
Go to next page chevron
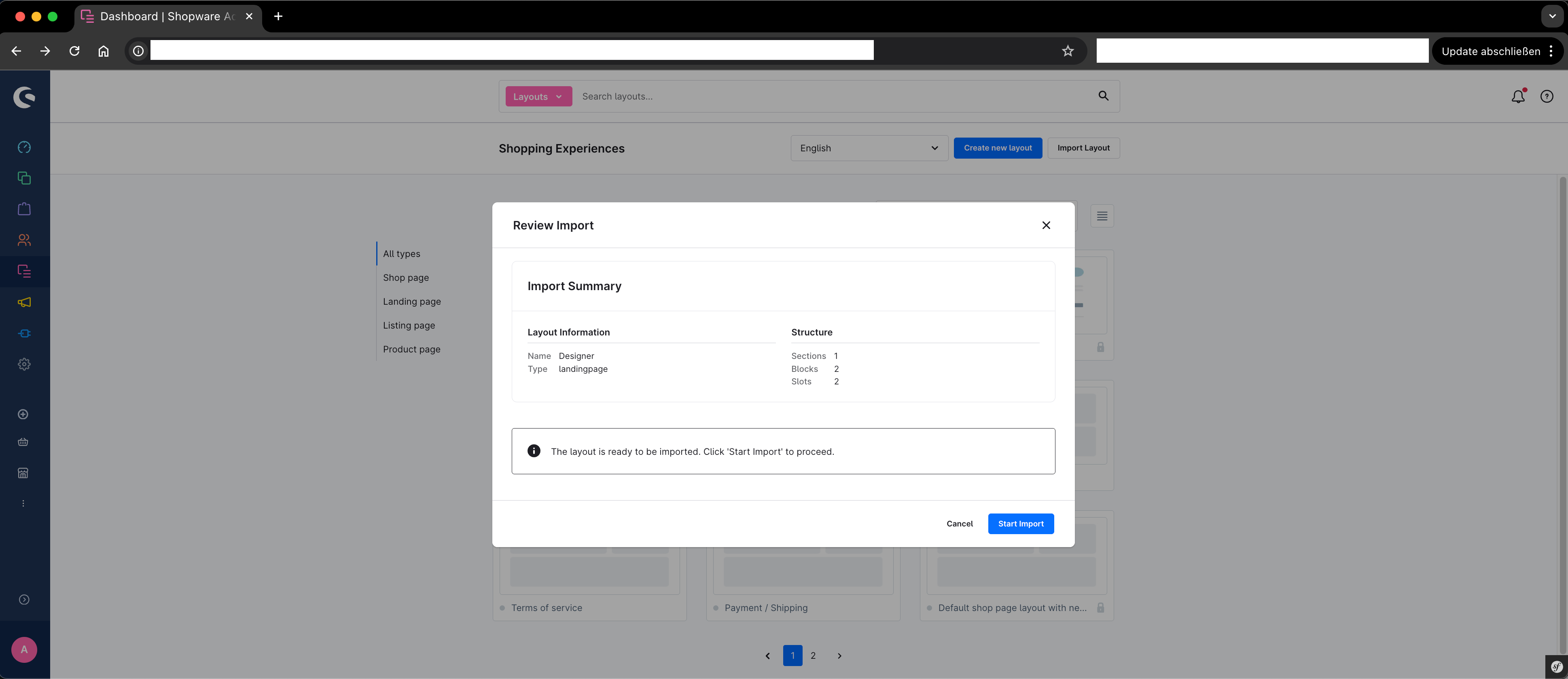839,656
